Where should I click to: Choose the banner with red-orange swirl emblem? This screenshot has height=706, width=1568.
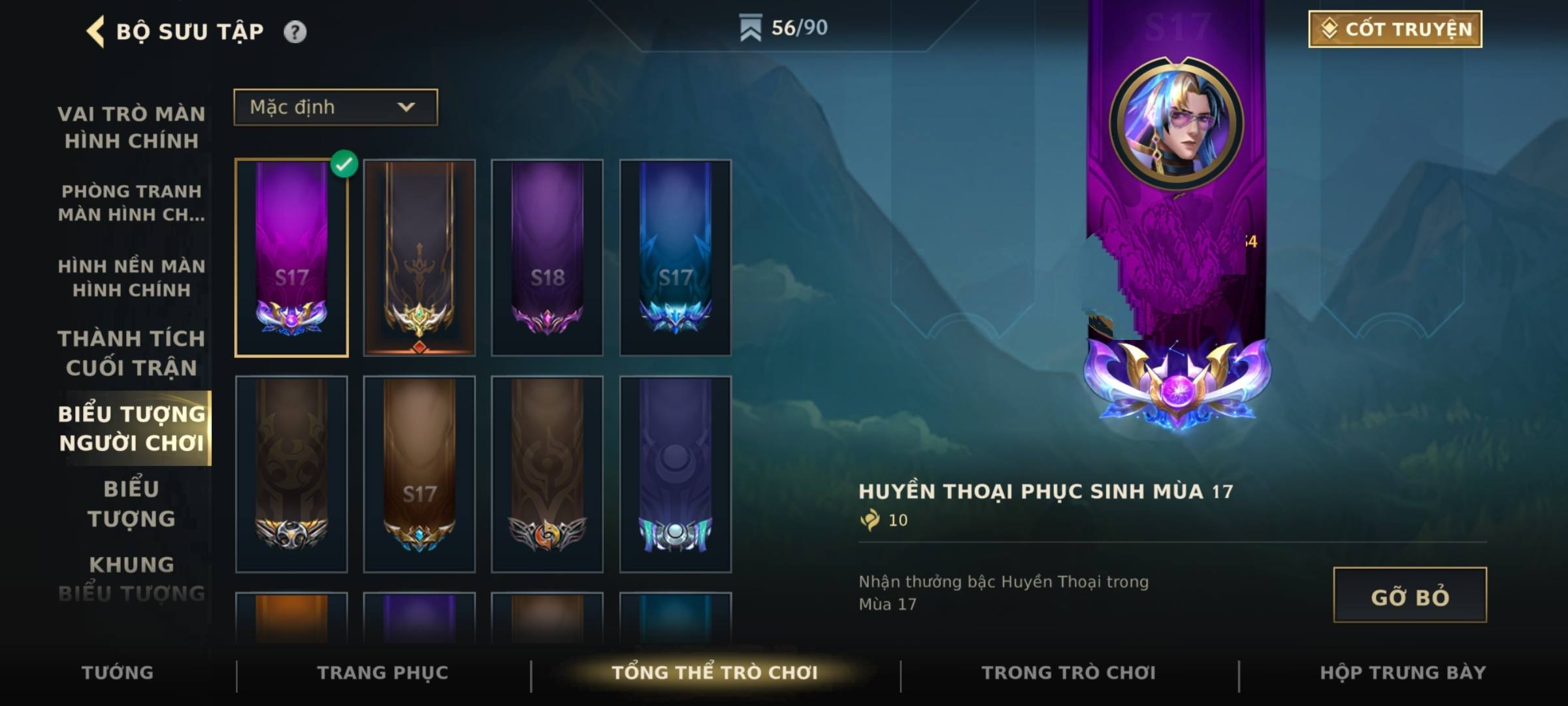coord(547,474)
